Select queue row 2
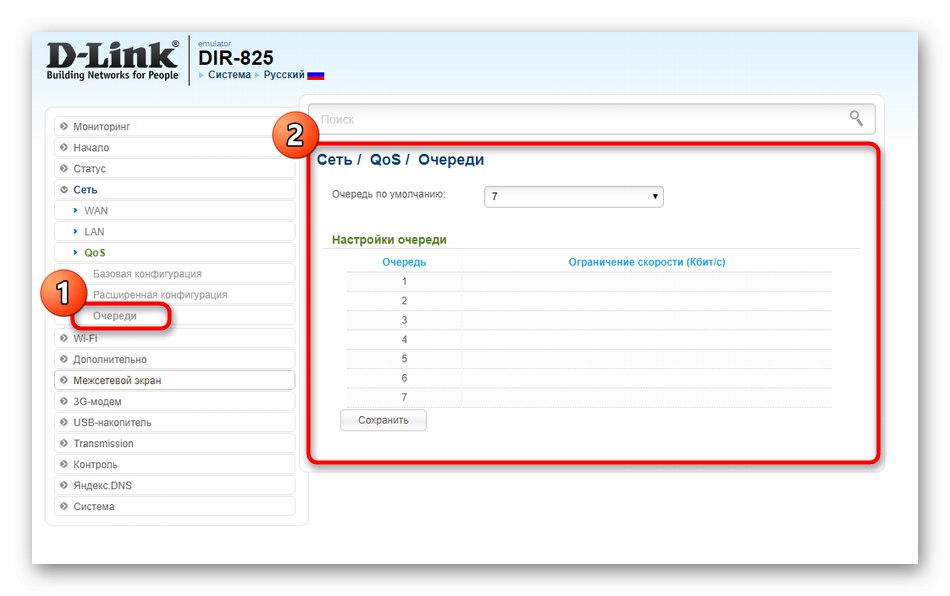Viewport: 950px width, 596px height. [x=589, y=301]
